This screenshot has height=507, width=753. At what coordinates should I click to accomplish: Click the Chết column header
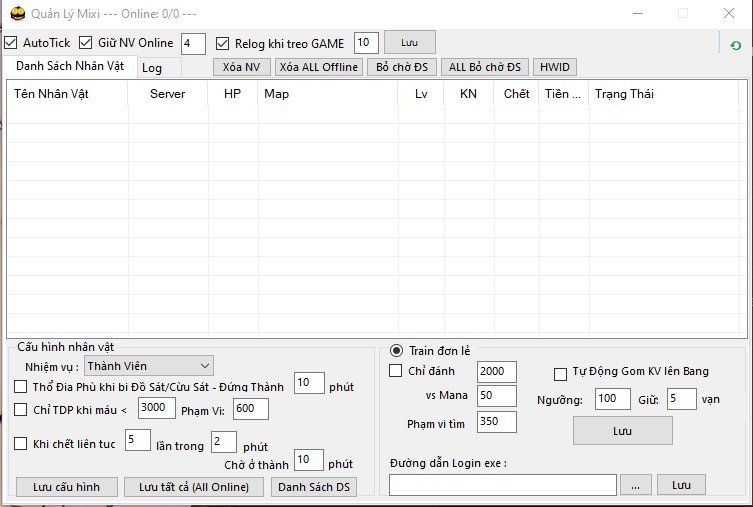pyautogui.click(x=517, y=94)
